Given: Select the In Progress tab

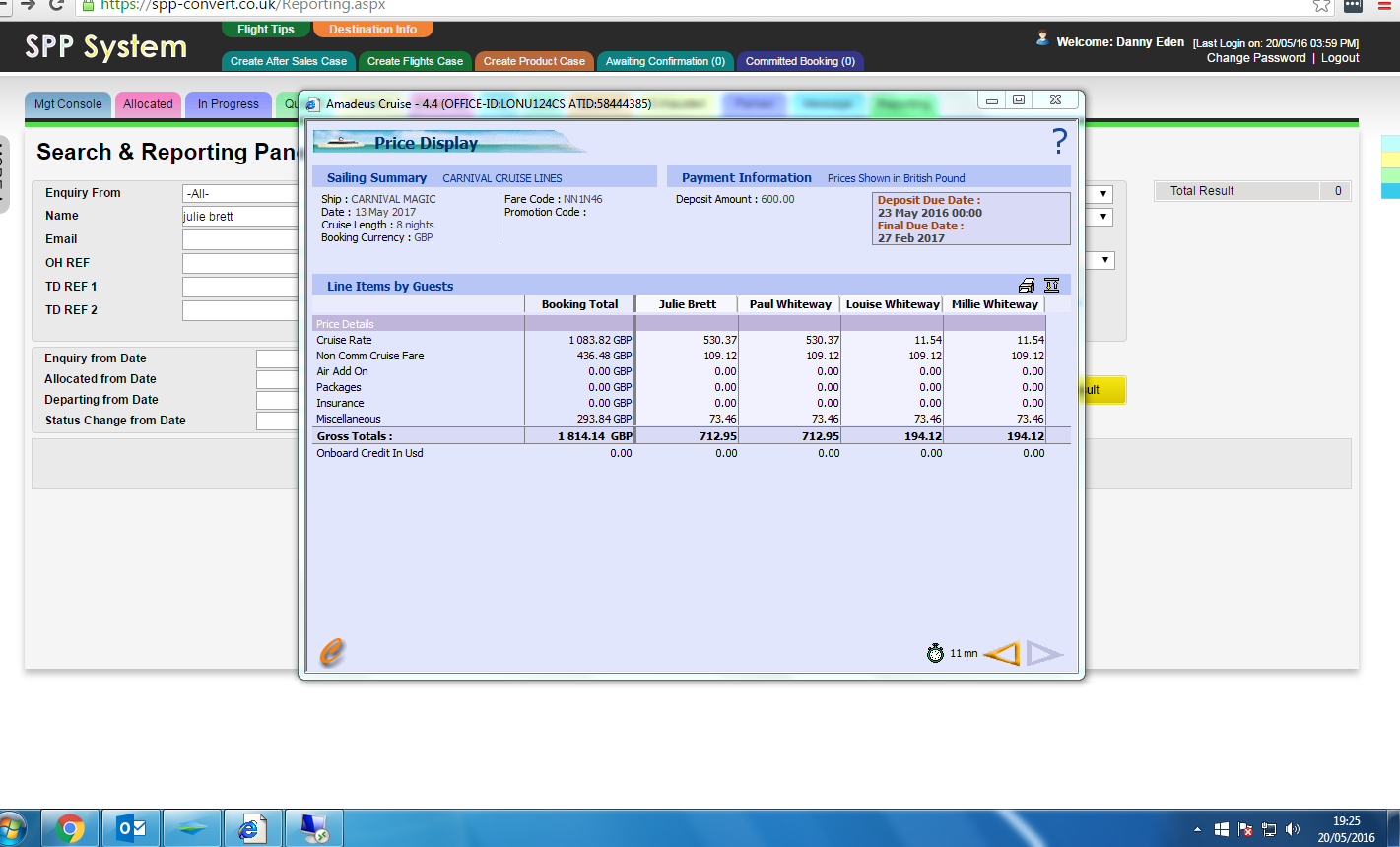Looking at the screenshot, I should click(228, 104).
